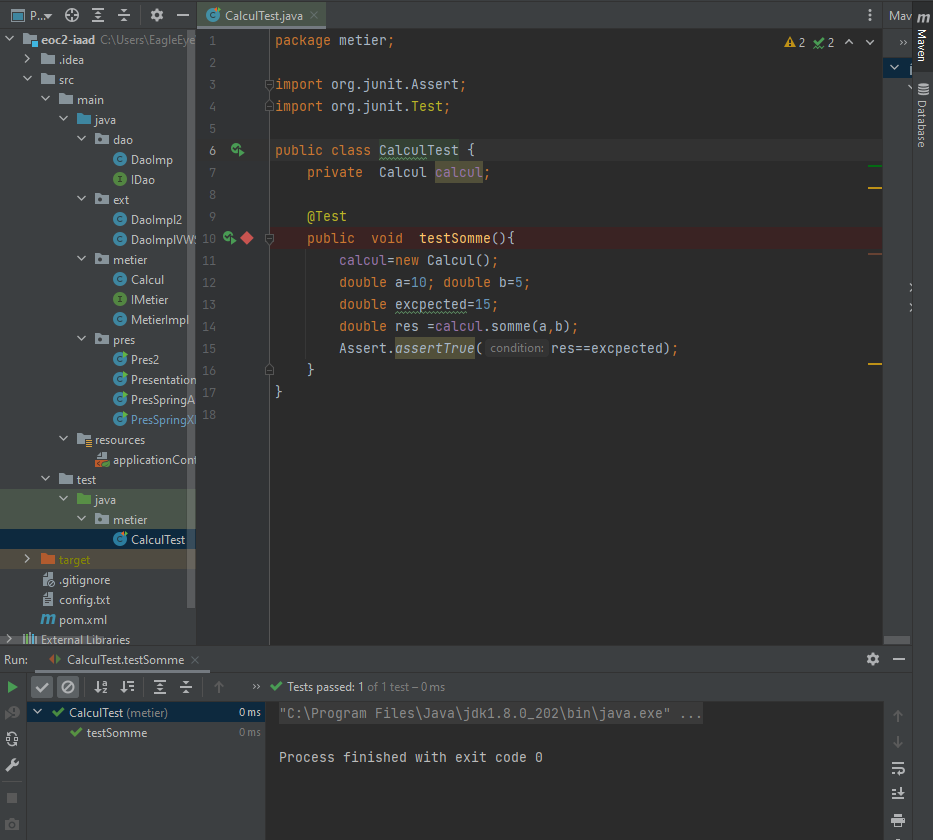The image size is (933, 840).
Task: Toggle show passed tests checkmark filter
Action: (x=42, y=687)
